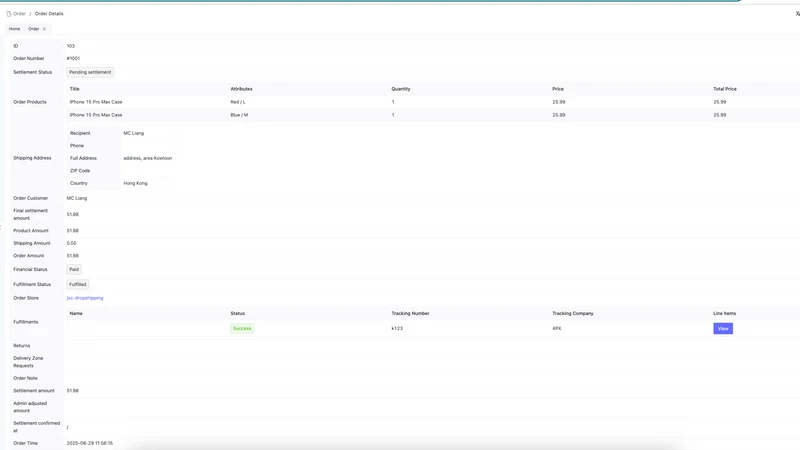The width and height of the screenshot is (800, 450).
Task: Click the Attributes column header
Action: (x=241, y=89)
